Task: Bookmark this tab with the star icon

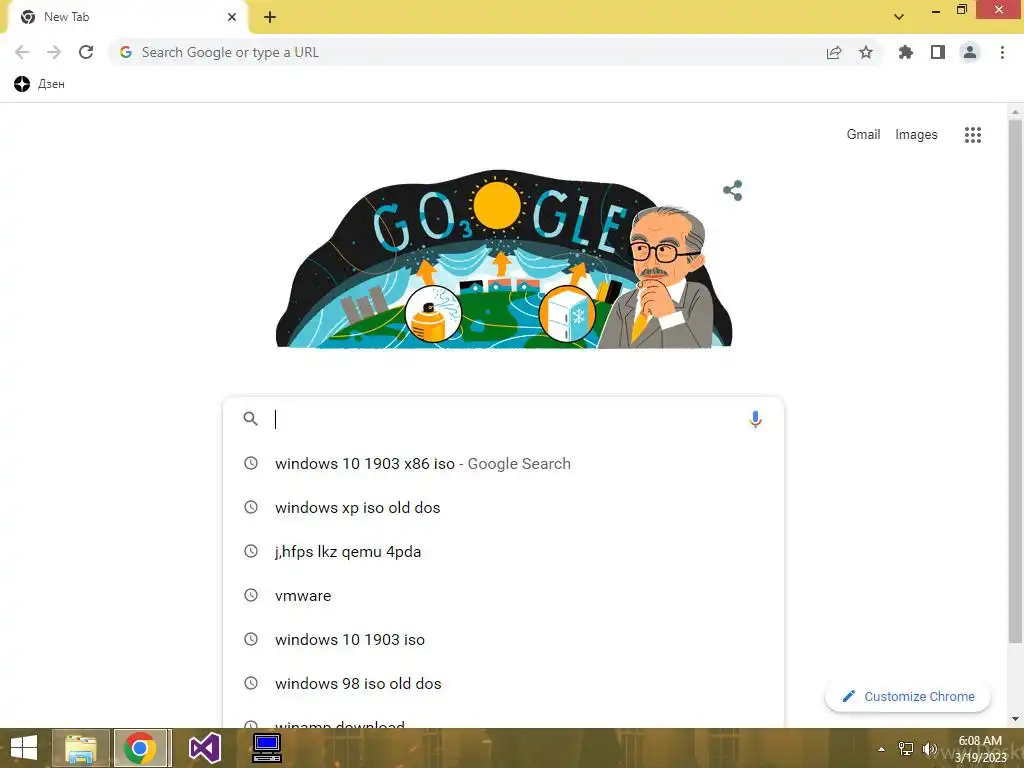Action: click(866, 52)
